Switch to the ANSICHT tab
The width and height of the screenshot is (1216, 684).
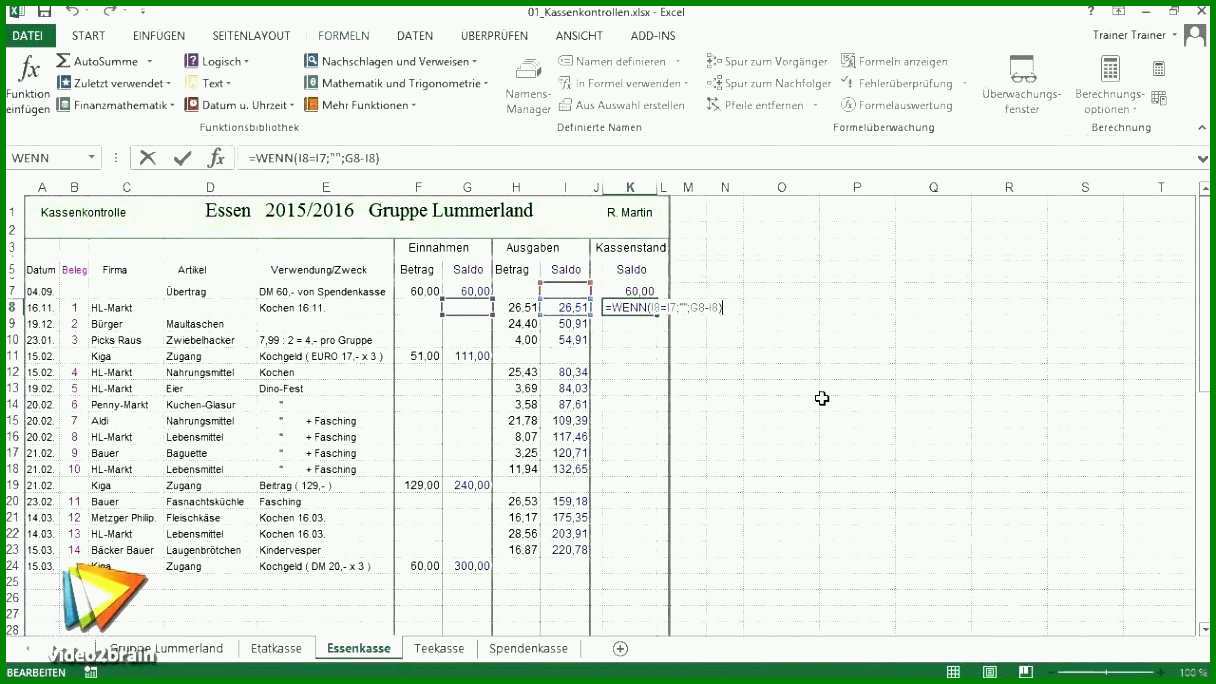tap(579, 36)
